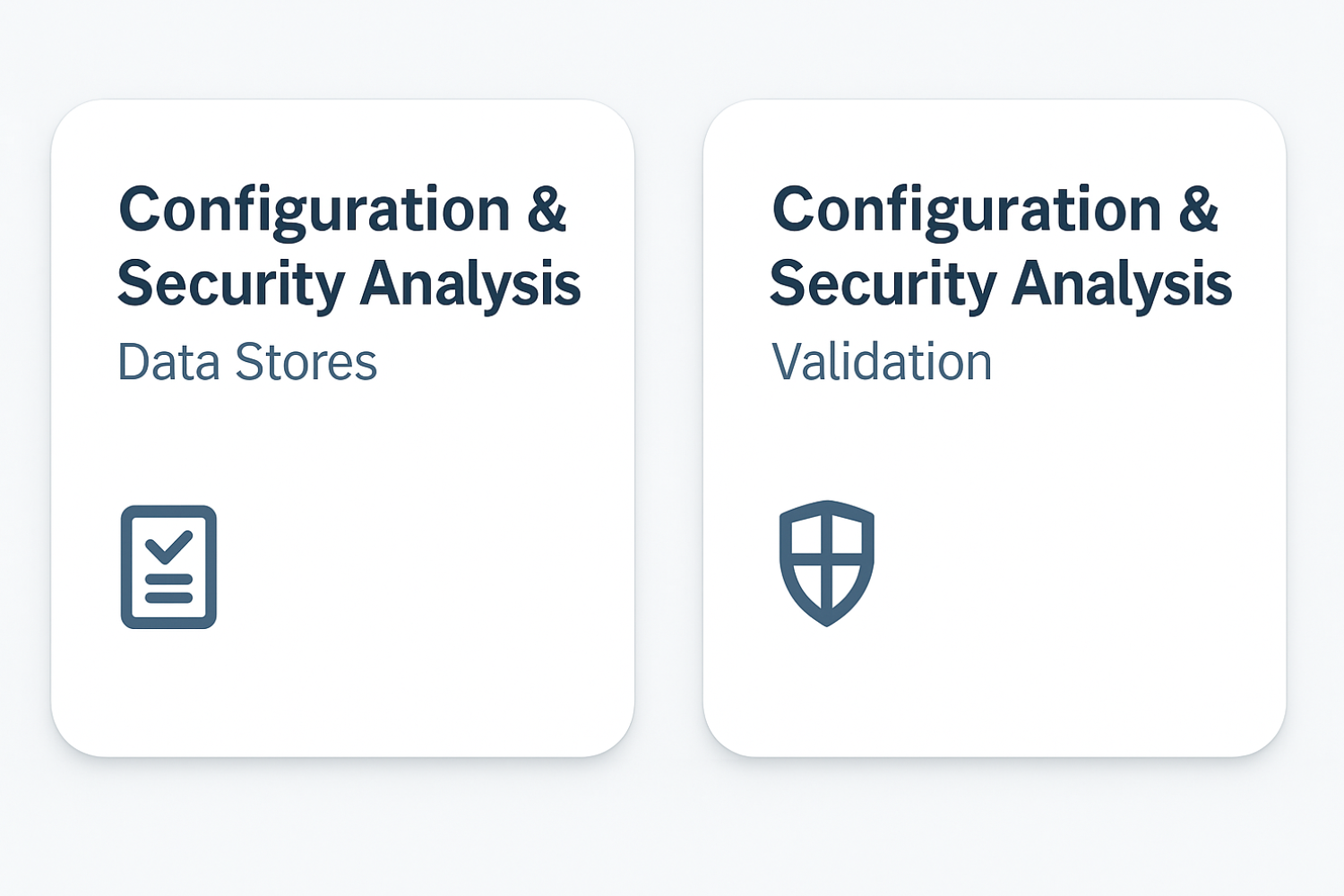Select "Security Analysis" heading on Data Stores tile
This screenshot has width=1344, height=896.
pos(349,283)
